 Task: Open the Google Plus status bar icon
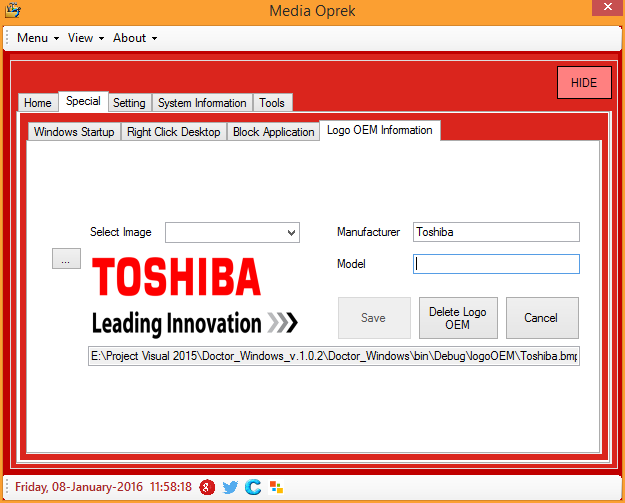207,487
